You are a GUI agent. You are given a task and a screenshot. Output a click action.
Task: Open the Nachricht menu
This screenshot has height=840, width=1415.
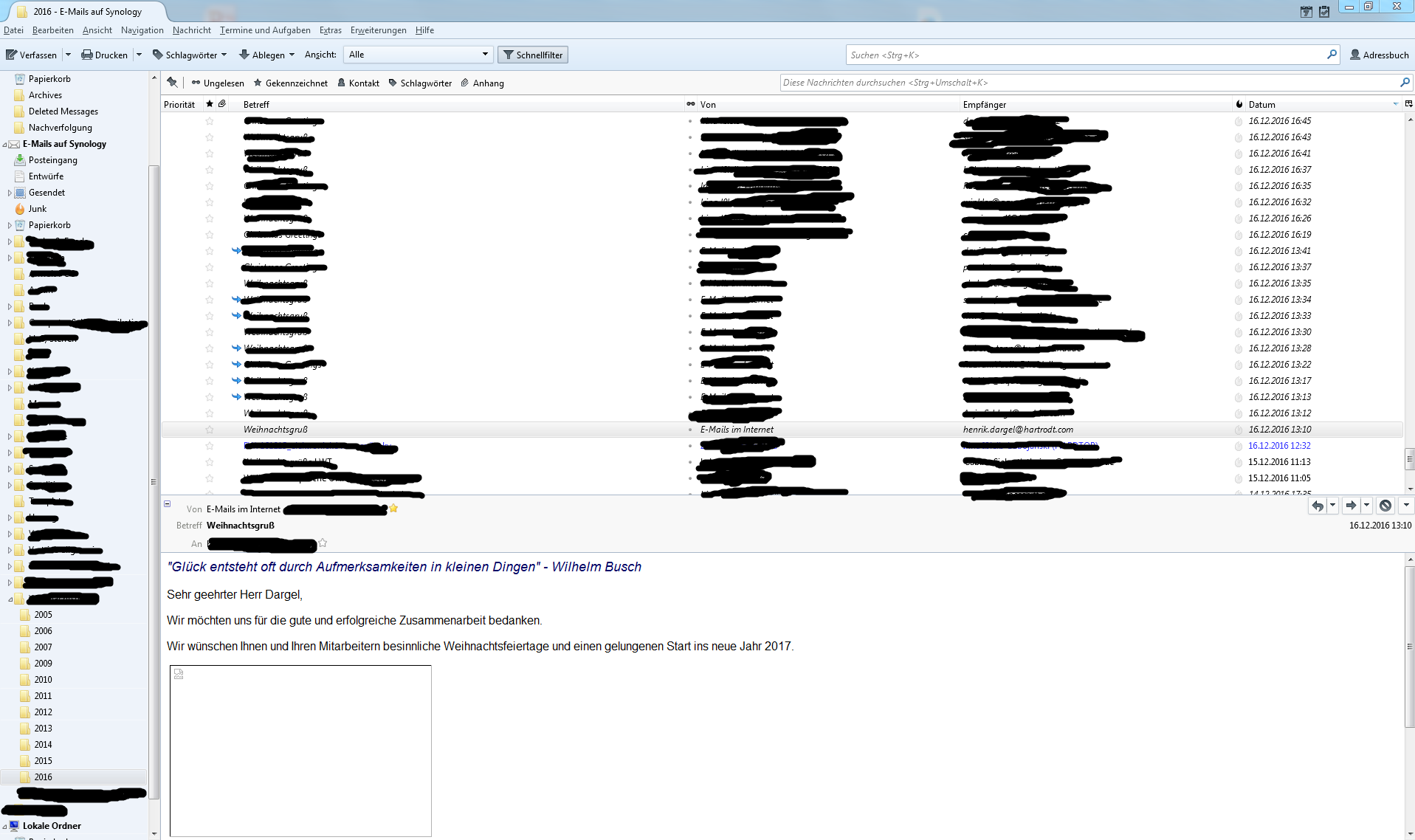tap(191, 30)
